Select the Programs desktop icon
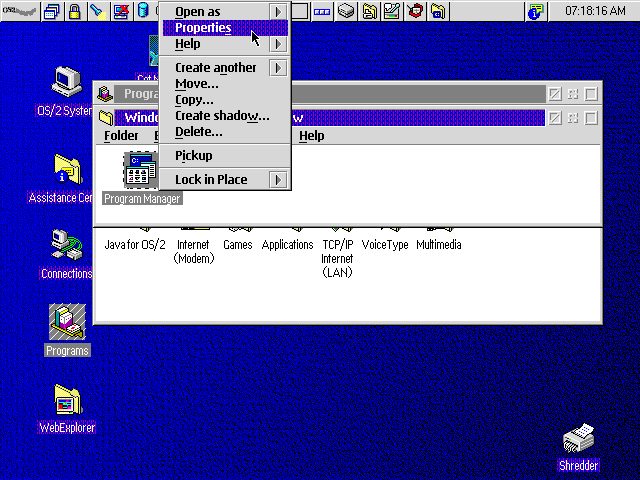640x480 pixels. tap(67, 322)
